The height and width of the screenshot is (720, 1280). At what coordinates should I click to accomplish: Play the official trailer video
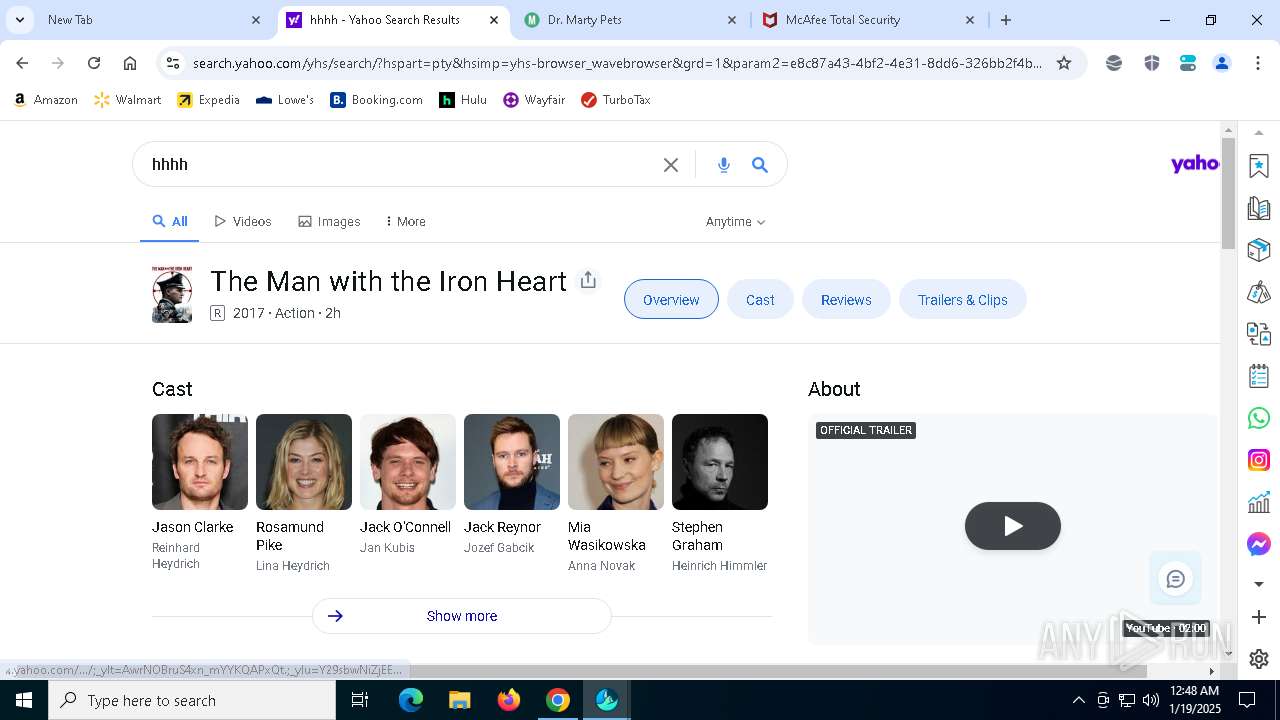point(1013,526)
